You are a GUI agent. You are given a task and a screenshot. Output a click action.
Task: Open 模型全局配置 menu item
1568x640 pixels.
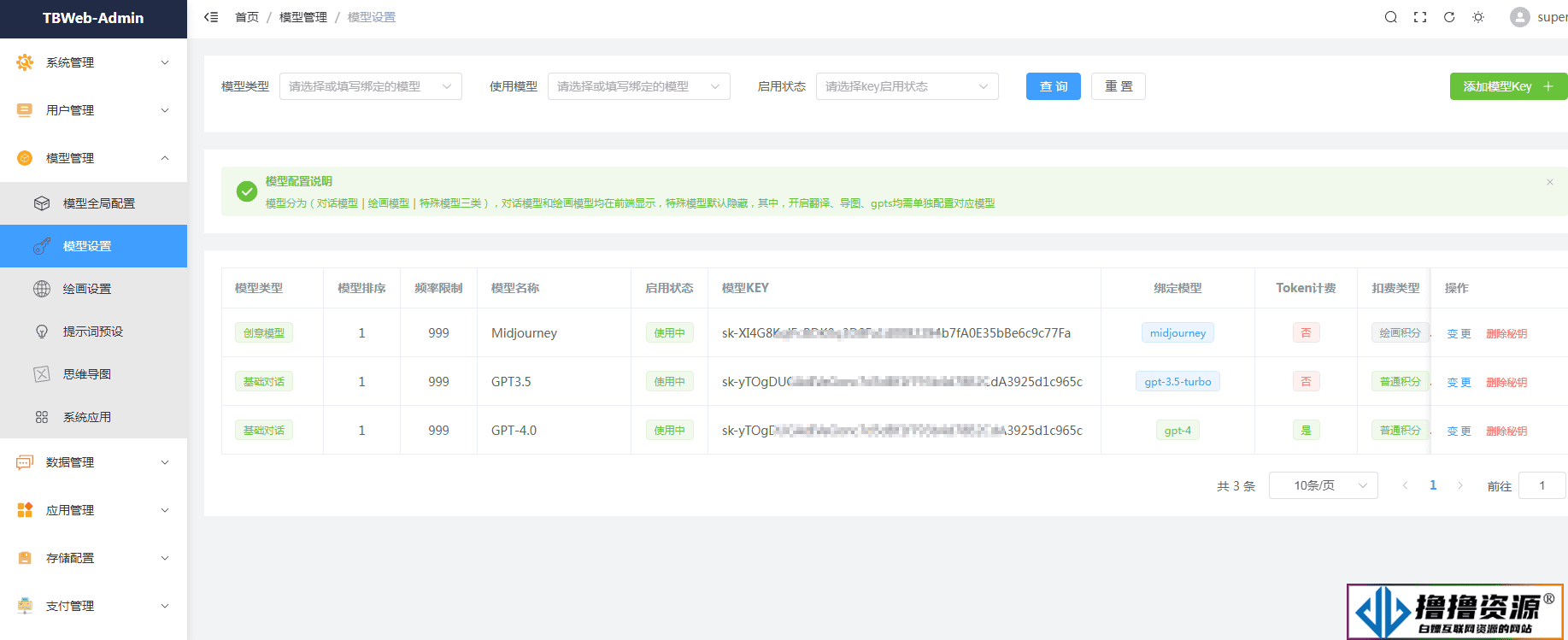coord(94,203)
